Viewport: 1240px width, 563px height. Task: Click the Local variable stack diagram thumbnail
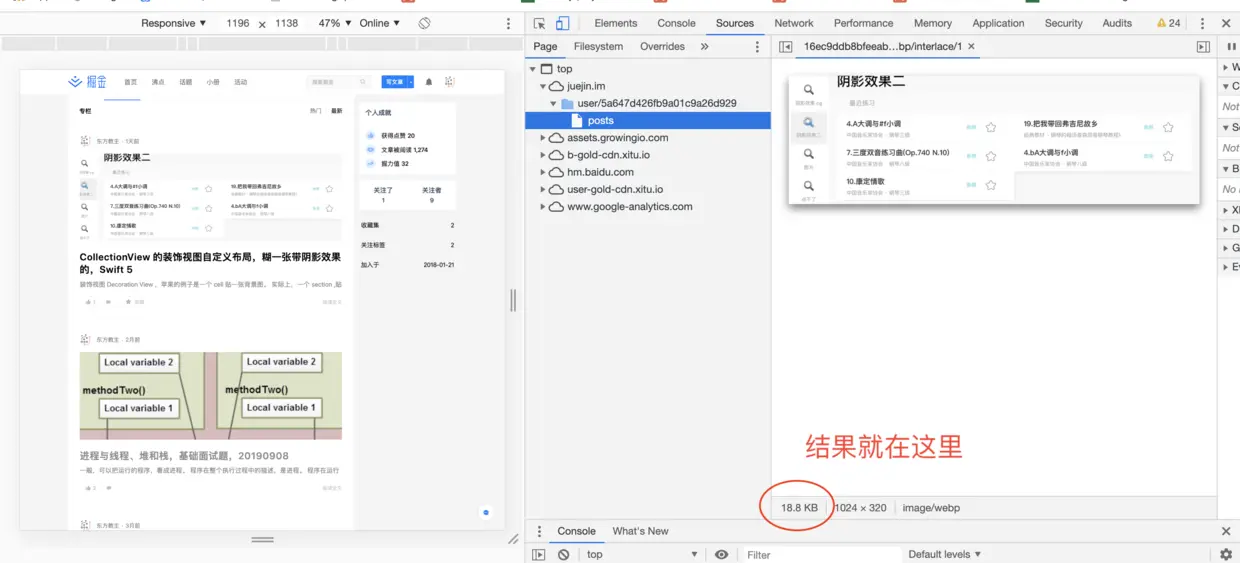click(211, 396)
